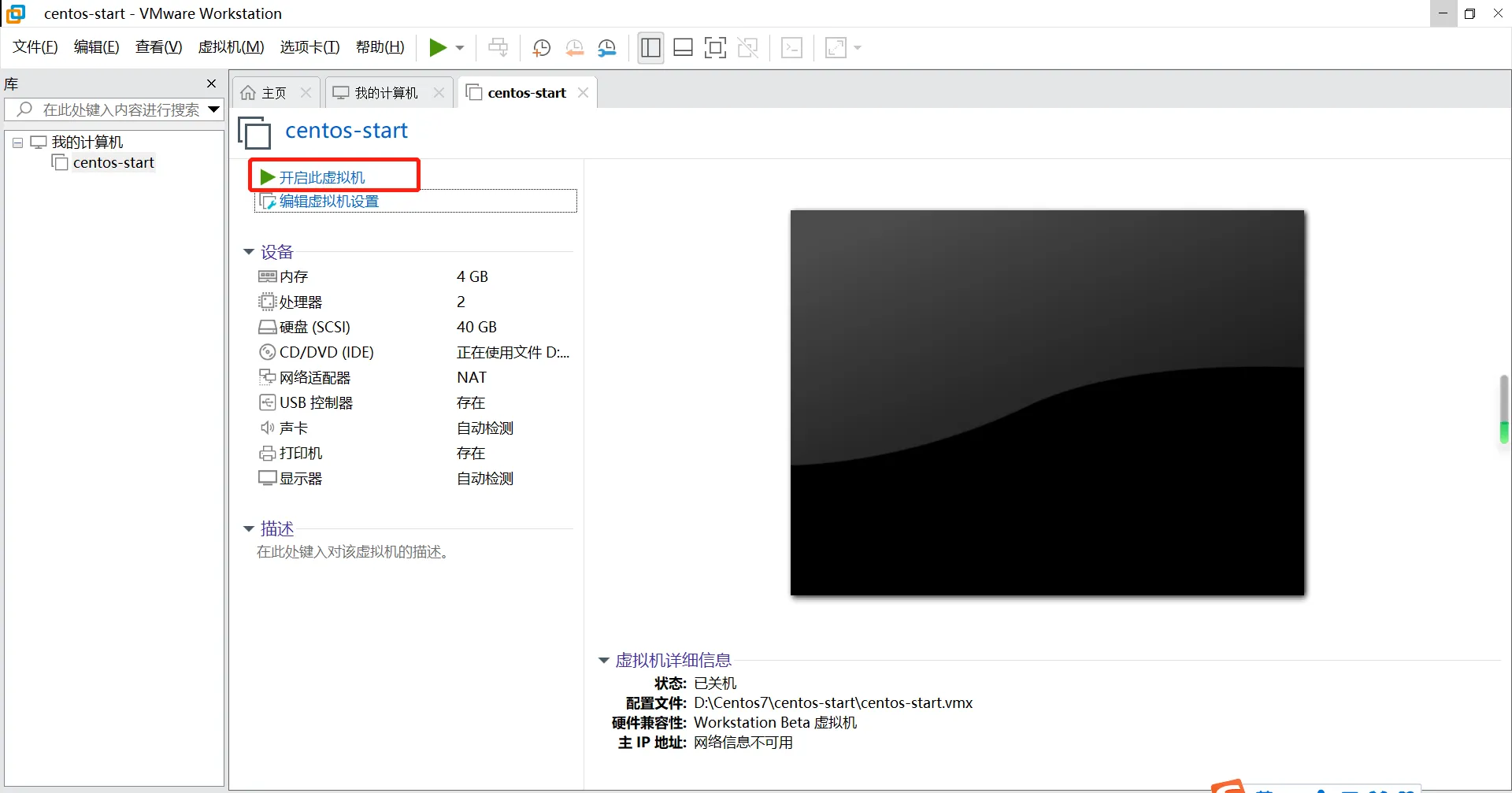Close the 库 library panel
1512x793 pixels.
(x=211, y=83)
